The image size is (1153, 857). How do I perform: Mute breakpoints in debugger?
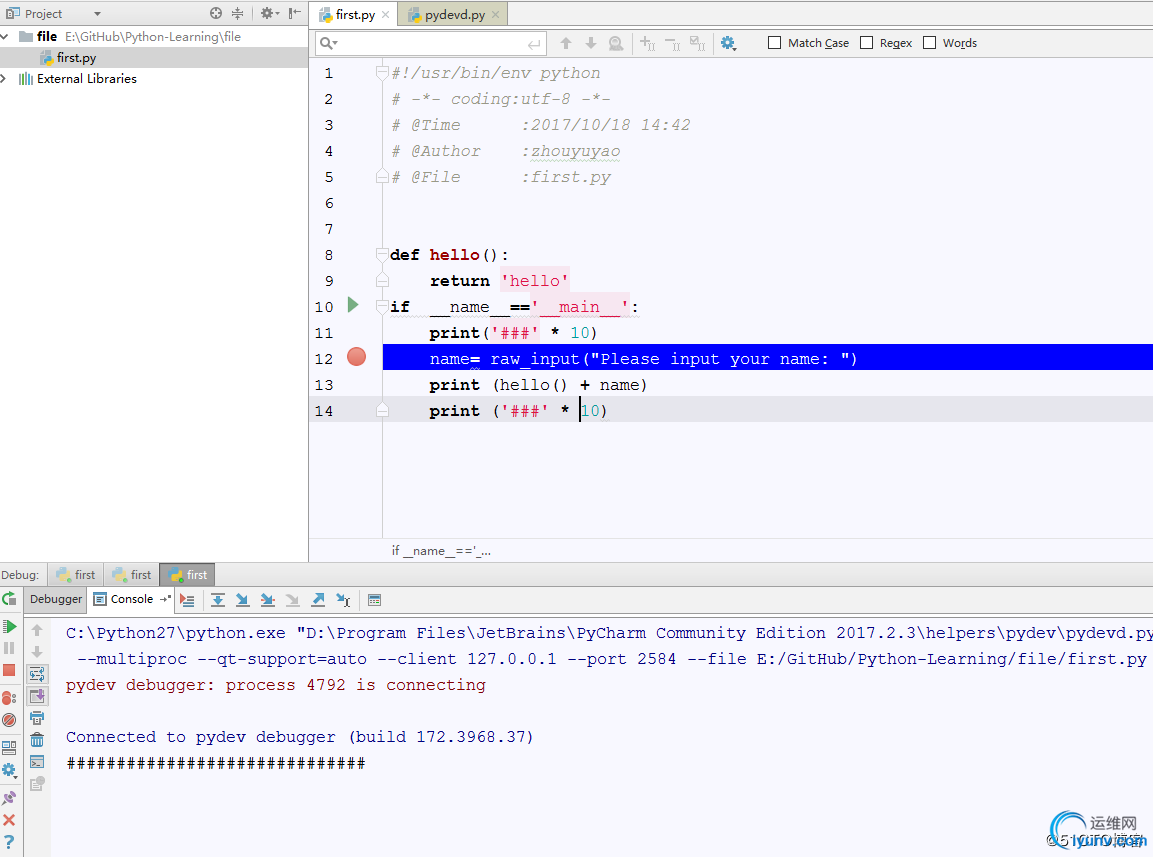pos(10,720)
